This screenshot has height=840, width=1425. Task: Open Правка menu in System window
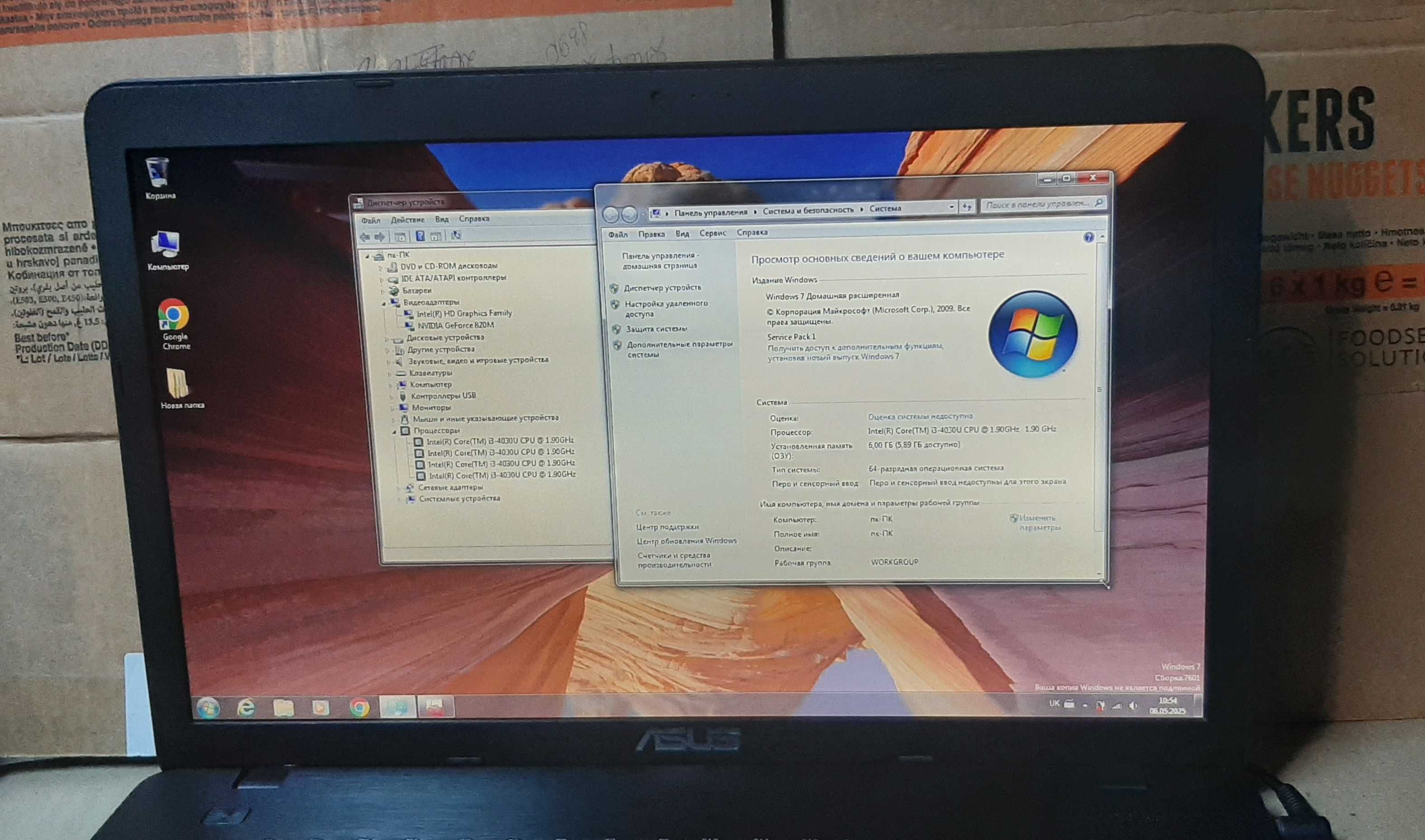[x=651, y=234]
